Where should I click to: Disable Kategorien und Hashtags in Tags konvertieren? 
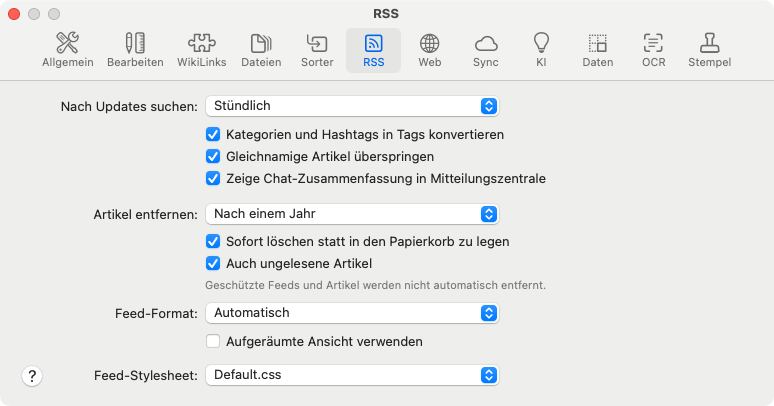tap(213, 134)
